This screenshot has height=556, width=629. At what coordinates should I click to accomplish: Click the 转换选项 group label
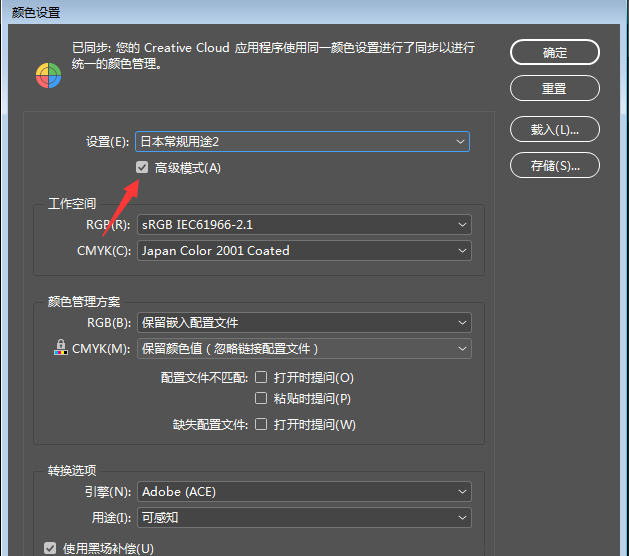(x=72, y=470)
